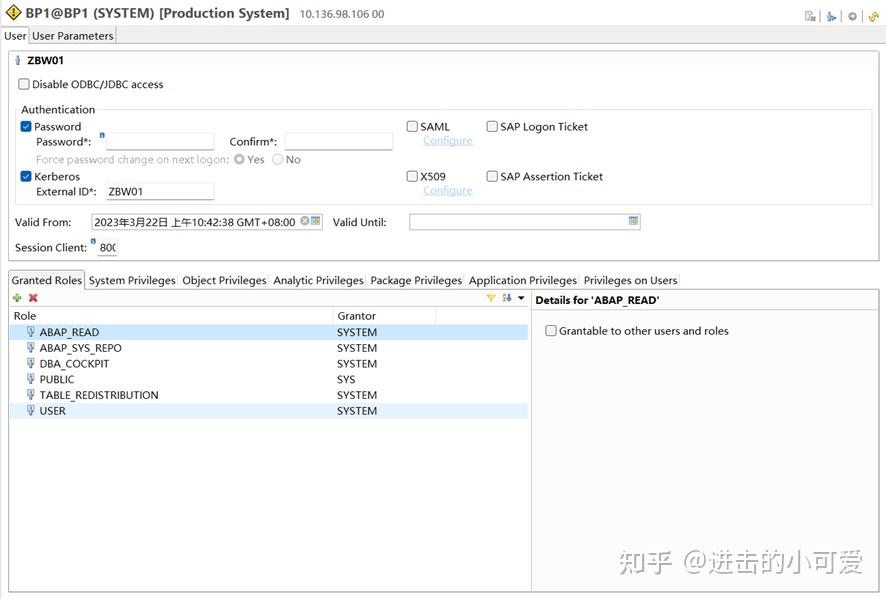
Task: Toggle the Kerberos authentication checkbox
Action: pyautogui.click(x=26, y=176)
